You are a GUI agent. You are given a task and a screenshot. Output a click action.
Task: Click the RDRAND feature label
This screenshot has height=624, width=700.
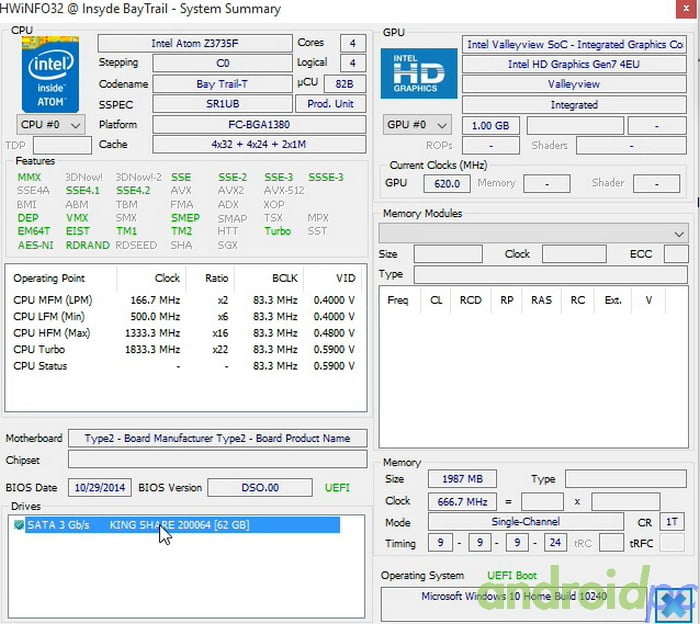coord(88,245)
